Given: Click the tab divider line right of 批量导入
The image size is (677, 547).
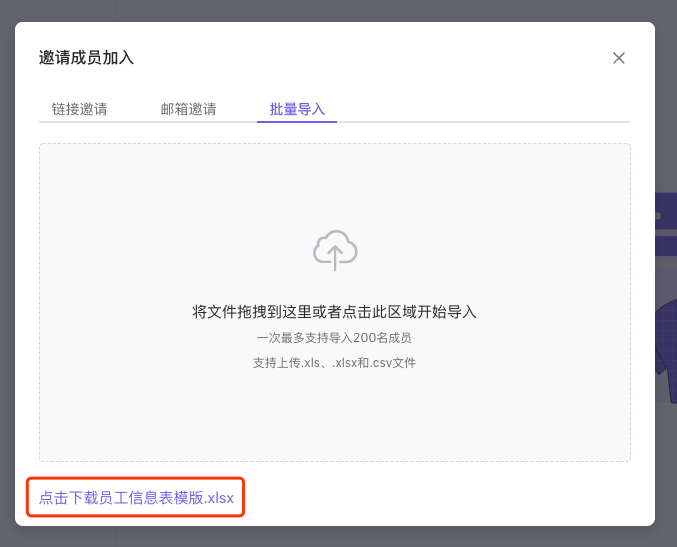Looking at the screenshot, I should pos(480,122).
